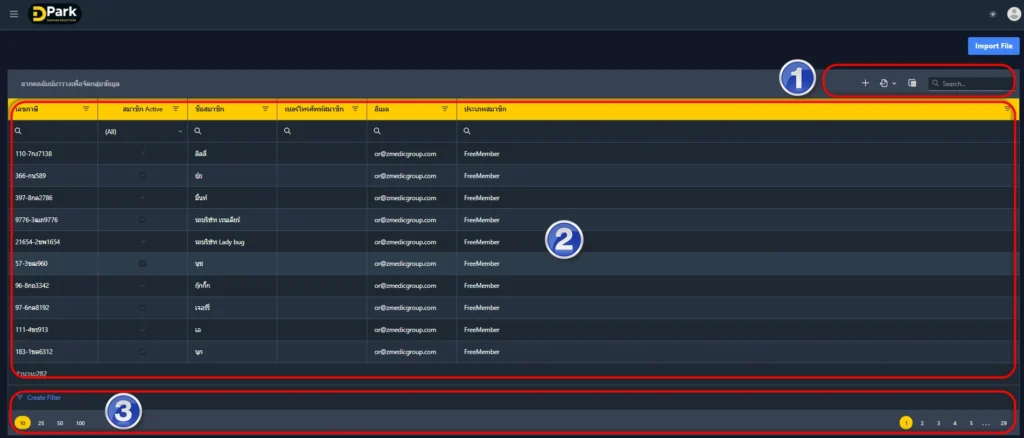Toggle Active checkbox for row 57-3ขฆ960
This screenshot has width=1024, height=438.
point(142,263)
